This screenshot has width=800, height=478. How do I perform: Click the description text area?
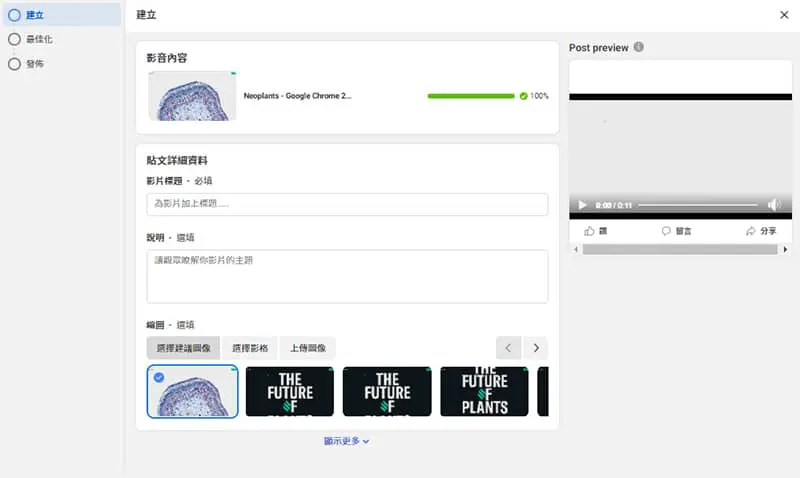coord(347,276)
